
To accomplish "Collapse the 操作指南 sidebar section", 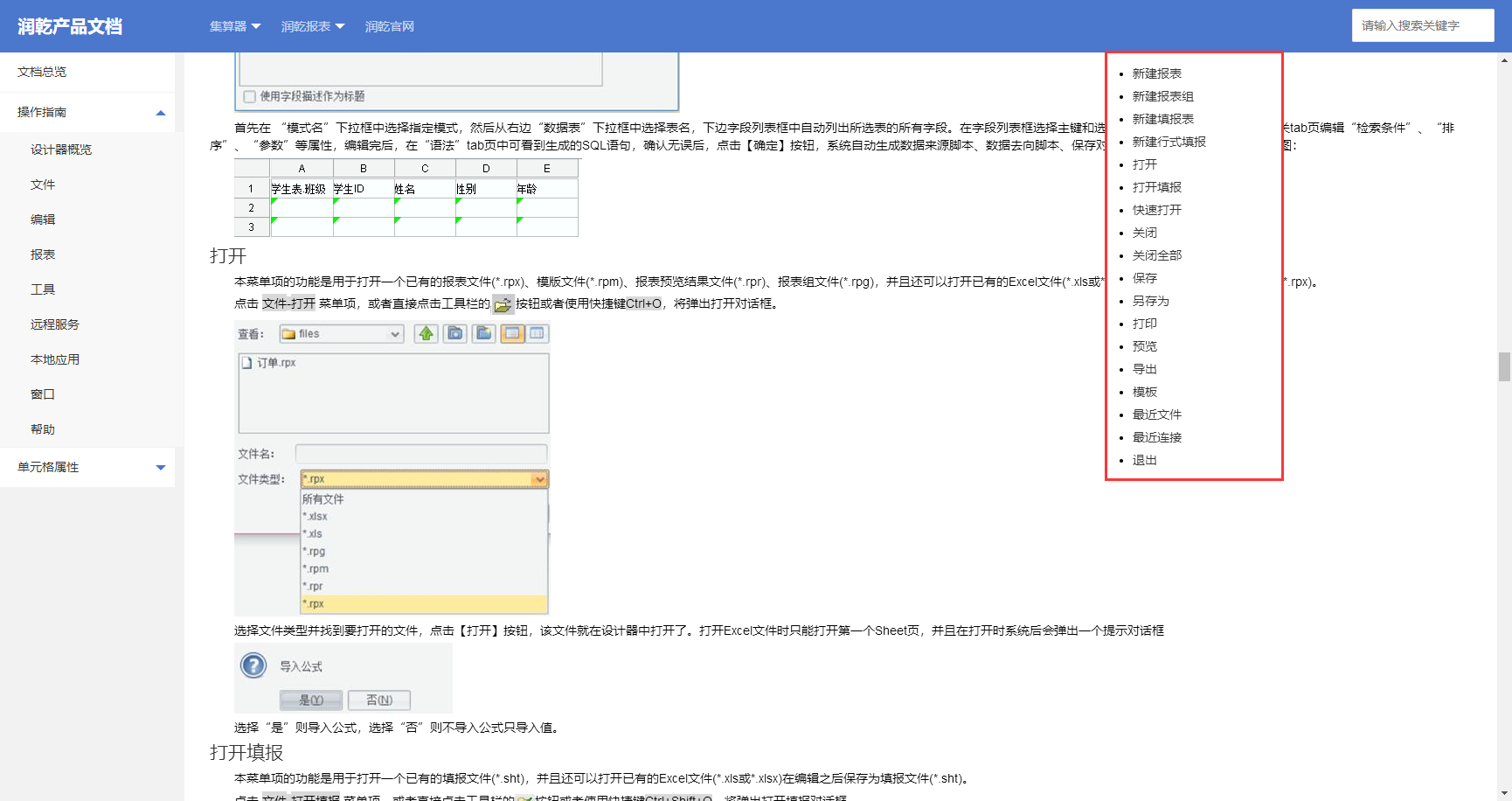I will tap(161, 112).
